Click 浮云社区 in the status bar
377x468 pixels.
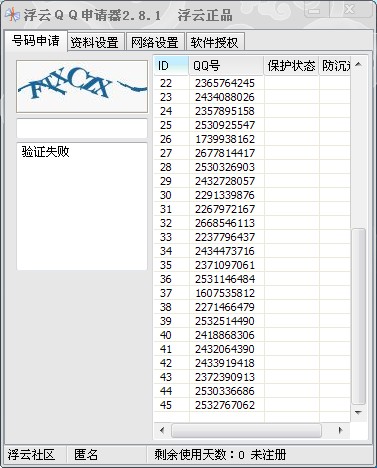click(31, 454)
